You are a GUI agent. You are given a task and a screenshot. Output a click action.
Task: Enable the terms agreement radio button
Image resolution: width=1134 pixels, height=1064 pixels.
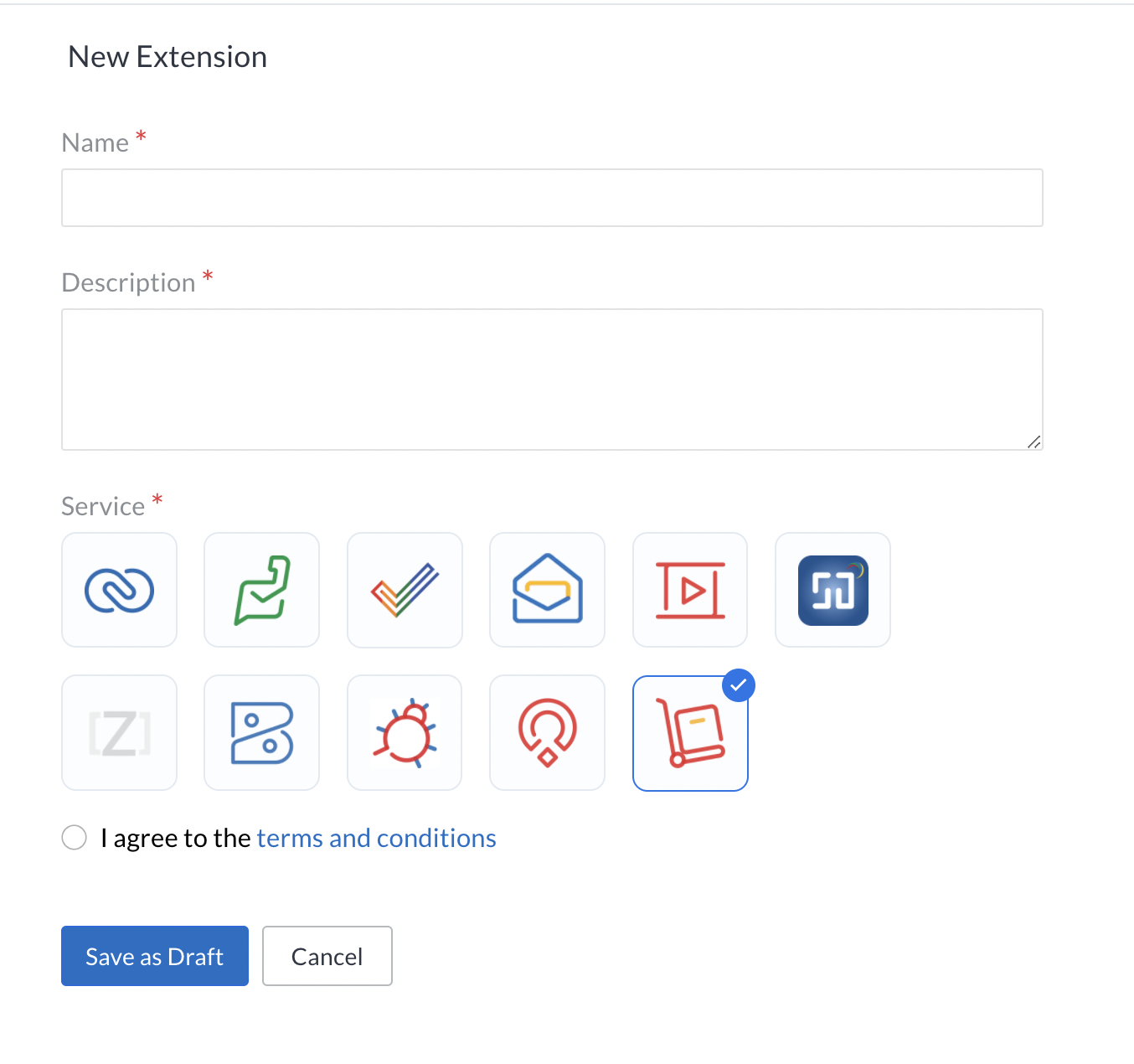pos(75,837)
